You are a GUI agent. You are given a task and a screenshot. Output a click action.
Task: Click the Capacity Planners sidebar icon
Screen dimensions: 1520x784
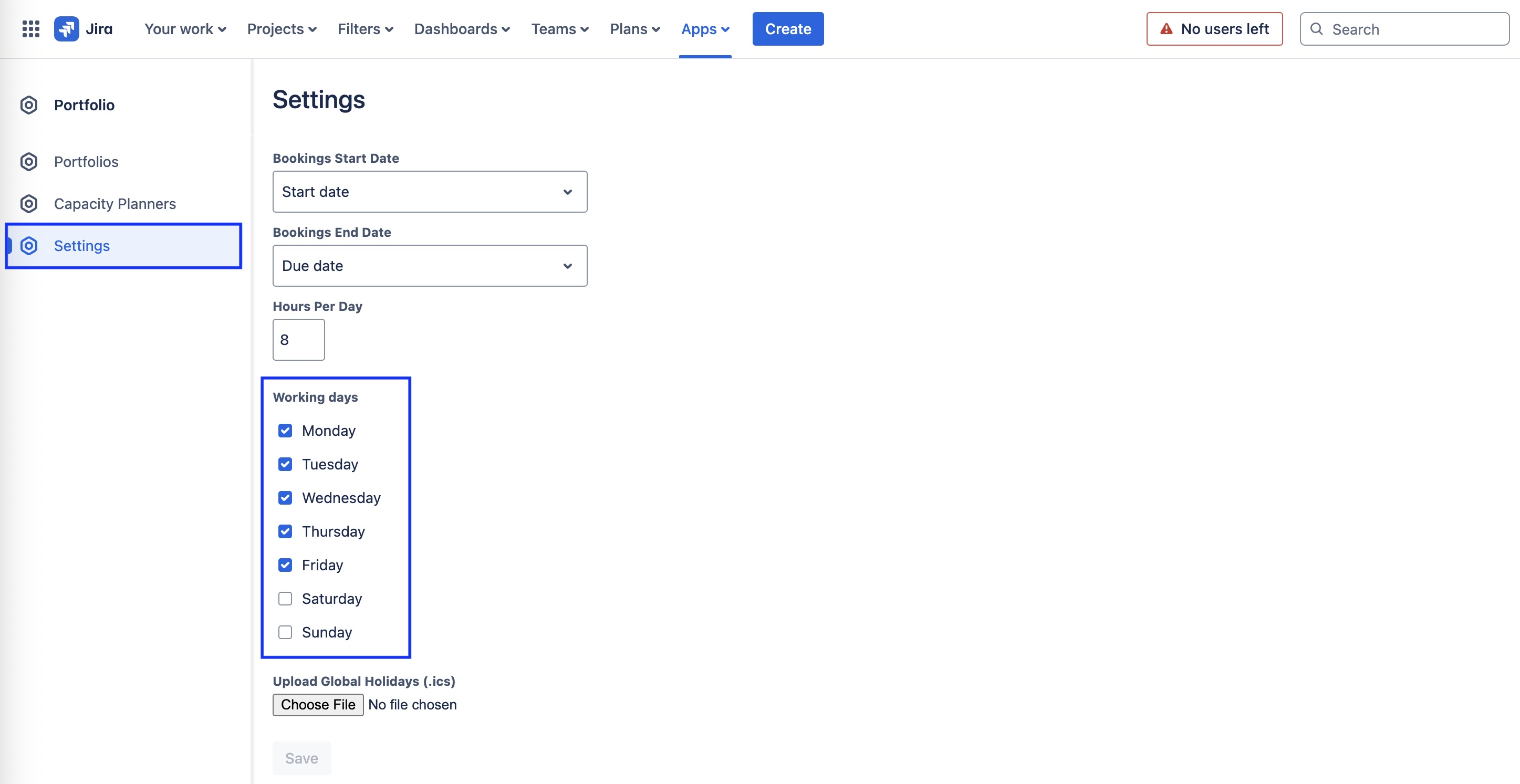(x=29, y=204)
